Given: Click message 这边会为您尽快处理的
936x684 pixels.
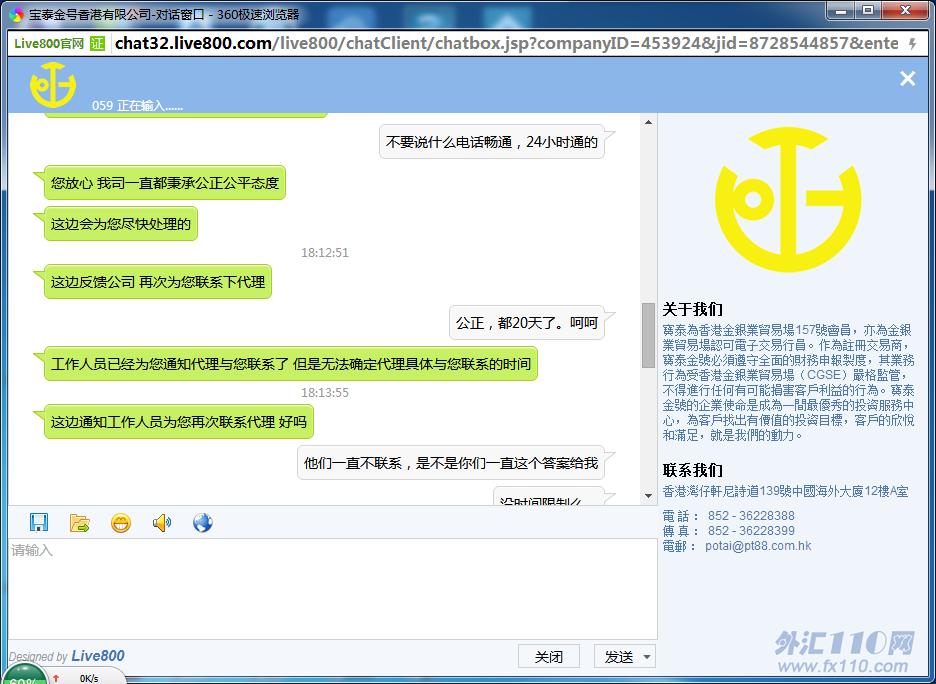Looking at the screenshot, I should tap(121, 224).
